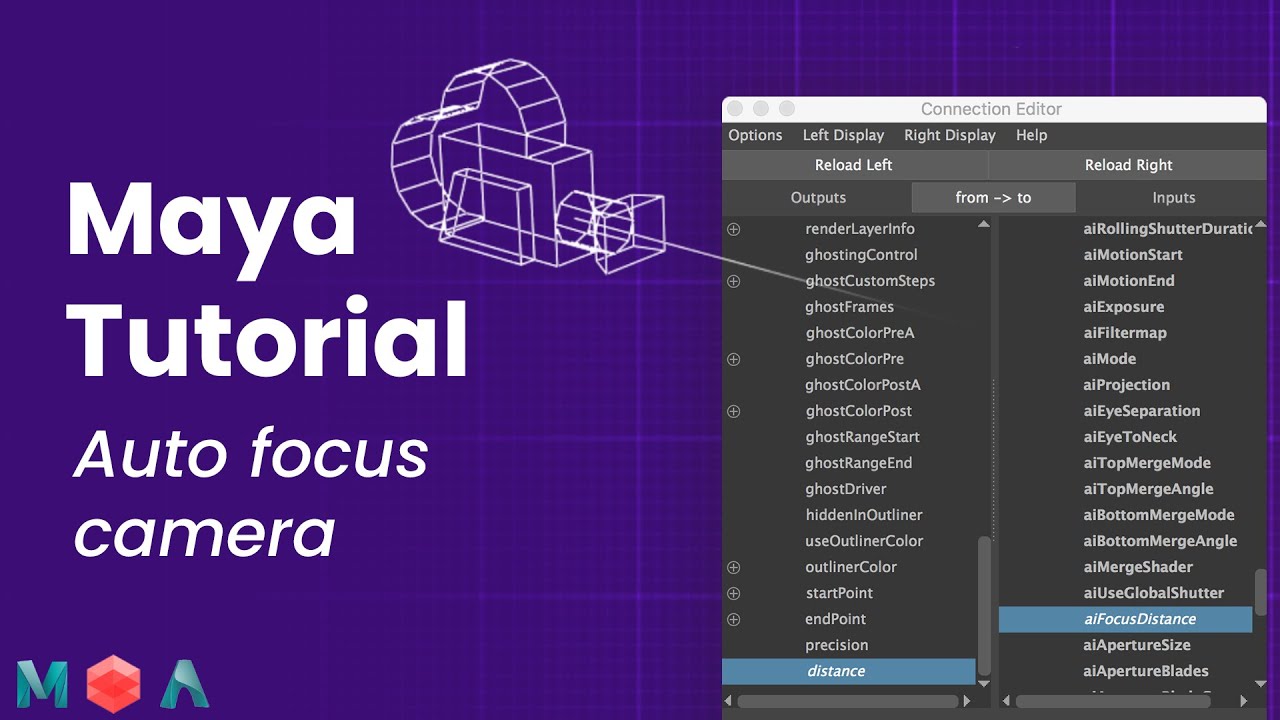
Task: Select aiMotionEnd attribute
Action: (1129, 281)
